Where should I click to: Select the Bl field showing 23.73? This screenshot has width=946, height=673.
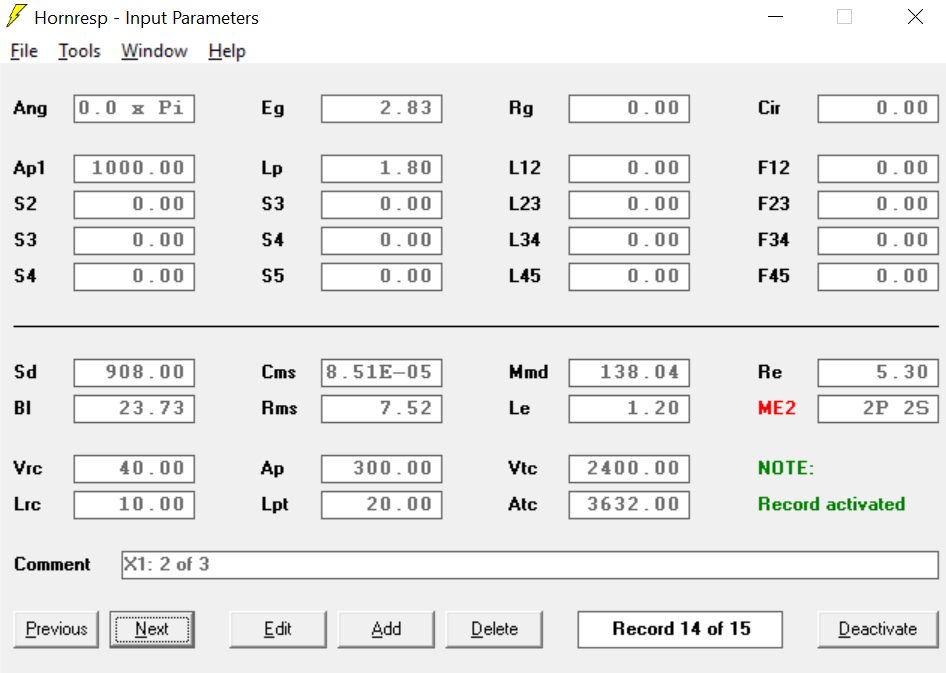[x=134, y=409]
